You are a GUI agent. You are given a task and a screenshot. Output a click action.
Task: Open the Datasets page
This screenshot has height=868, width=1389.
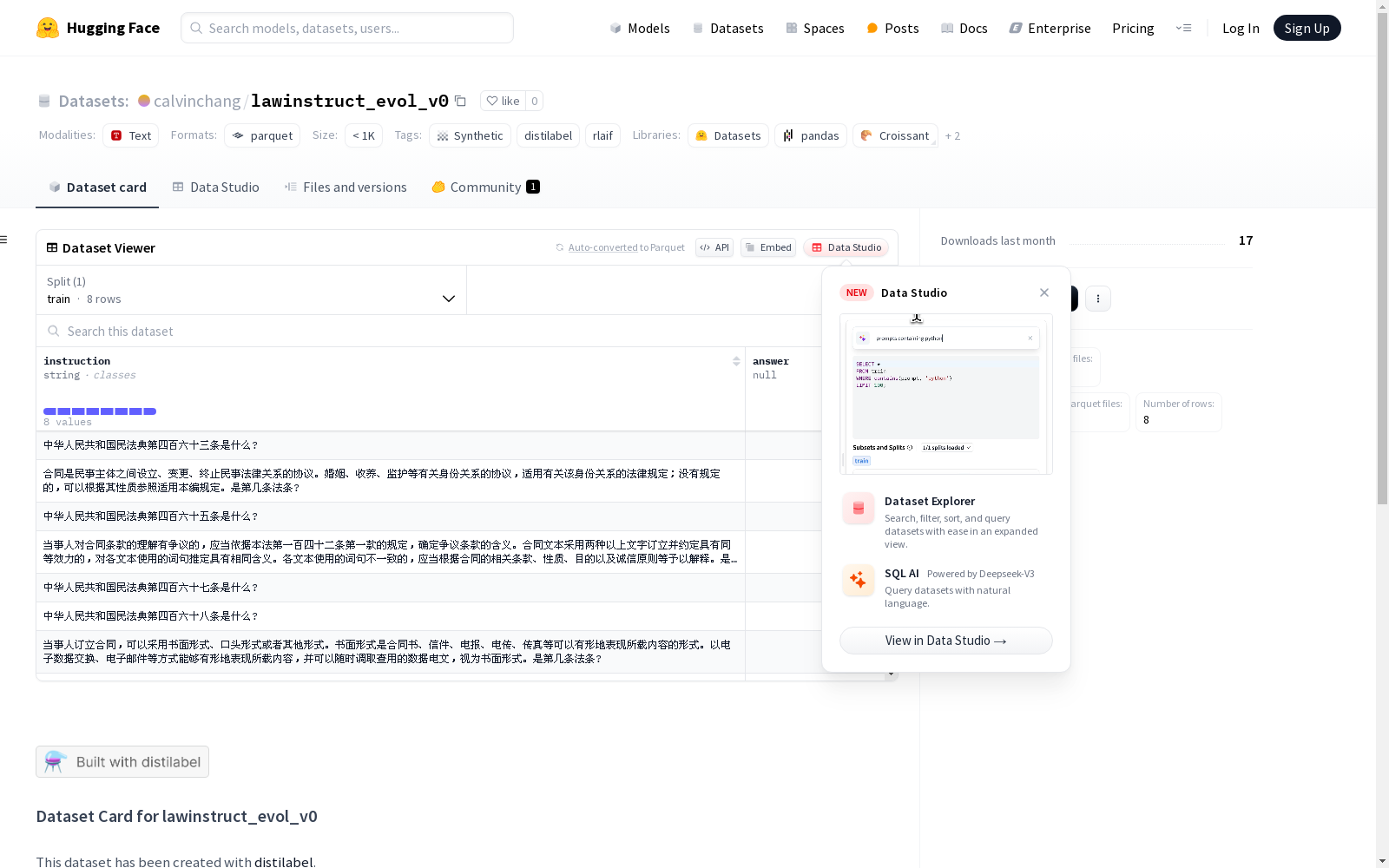[727, 28]
